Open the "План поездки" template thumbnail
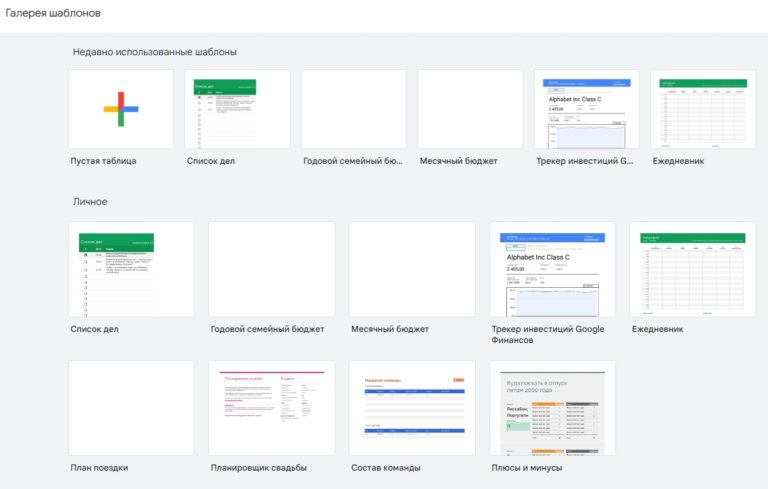768x489 pixels. [131, 408]
